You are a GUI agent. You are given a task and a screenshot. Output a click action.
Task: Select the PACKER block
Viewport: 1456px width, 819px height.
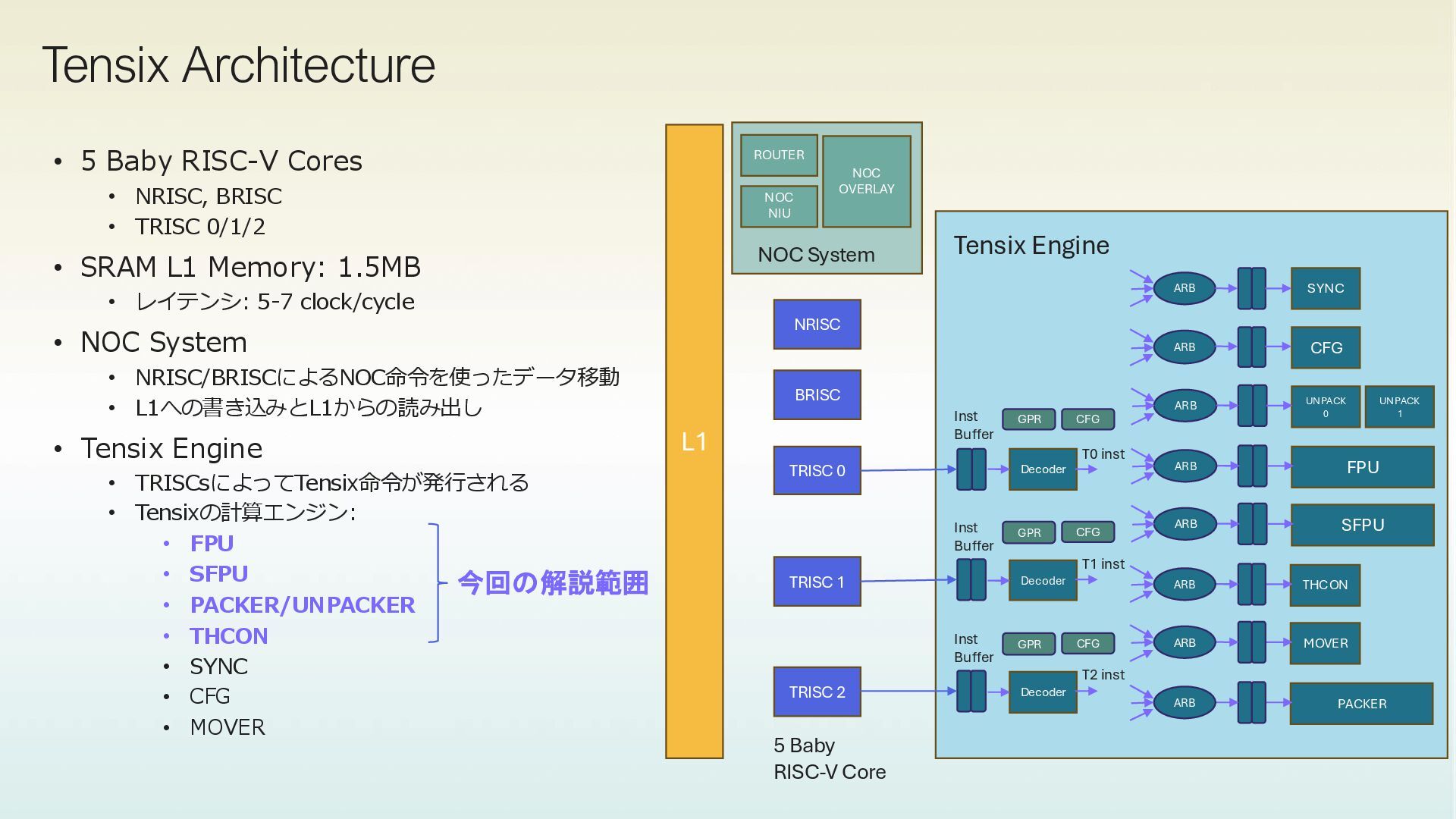[x=1361, y=704]
